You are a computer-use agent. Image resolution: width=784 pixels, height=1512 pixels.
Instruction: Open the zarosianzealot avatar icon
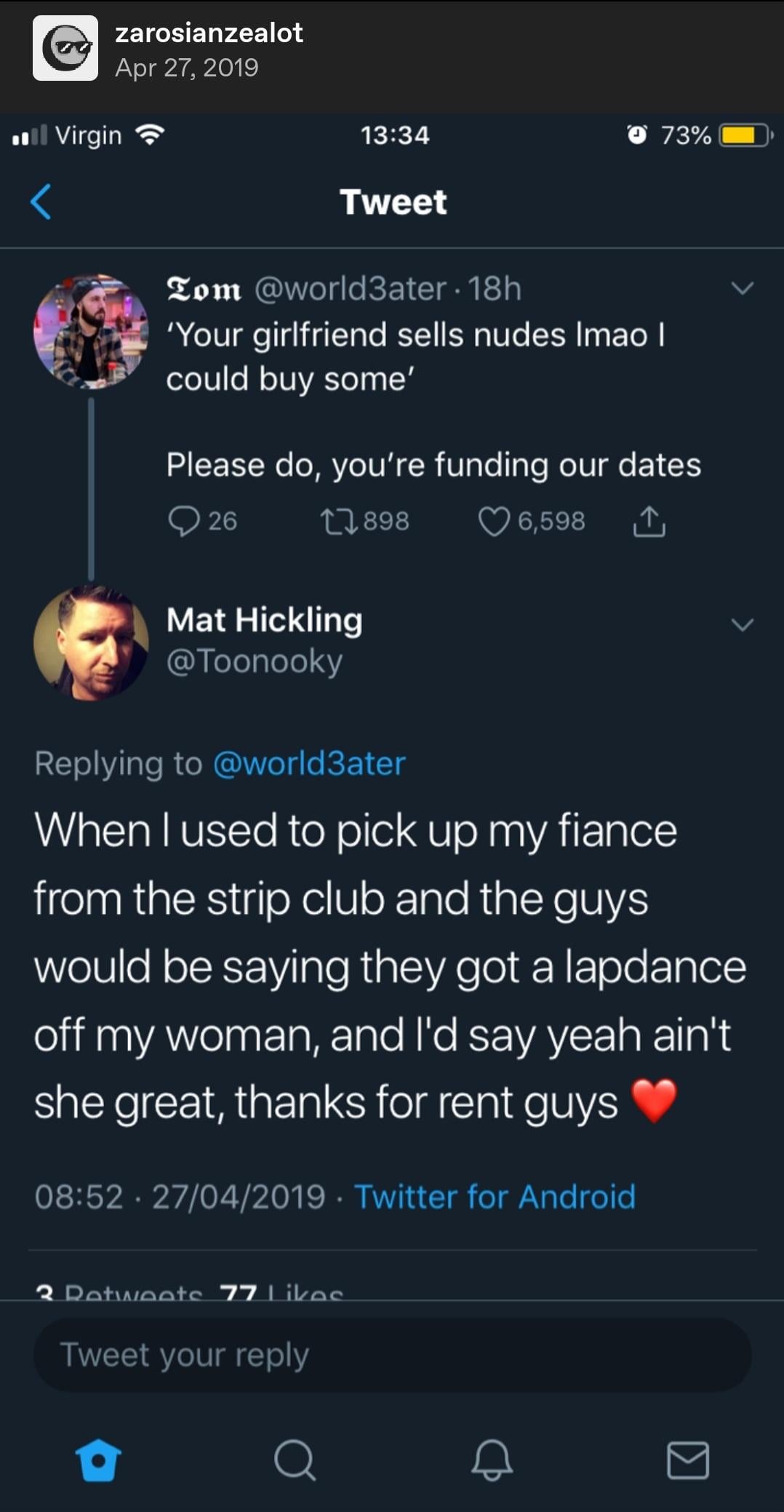(x=65, y=48)
